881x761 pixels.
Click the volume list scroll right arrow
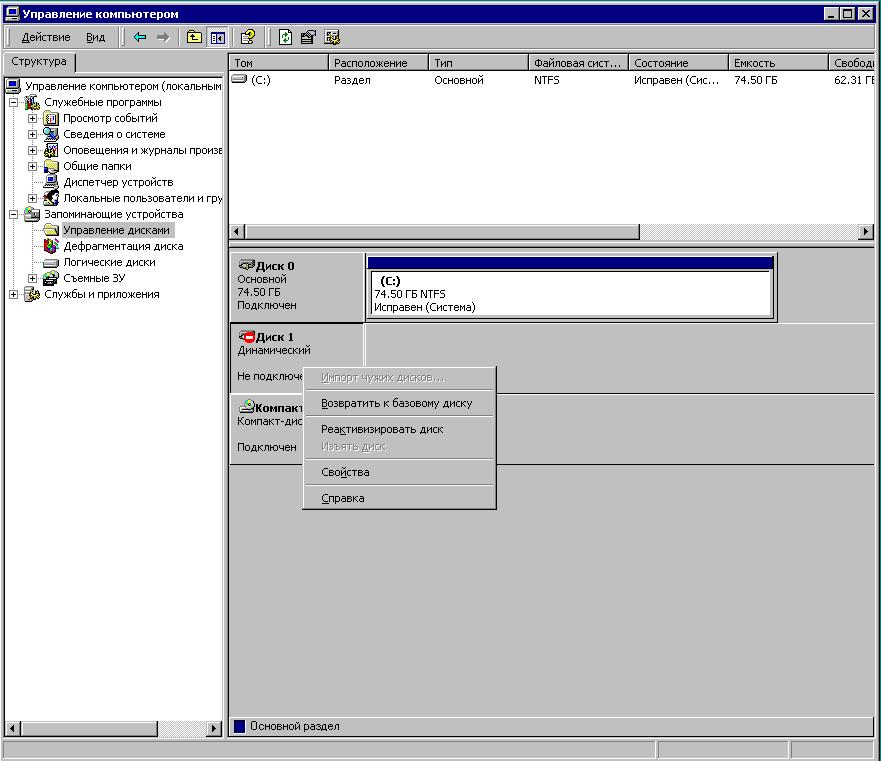(865, 232)
